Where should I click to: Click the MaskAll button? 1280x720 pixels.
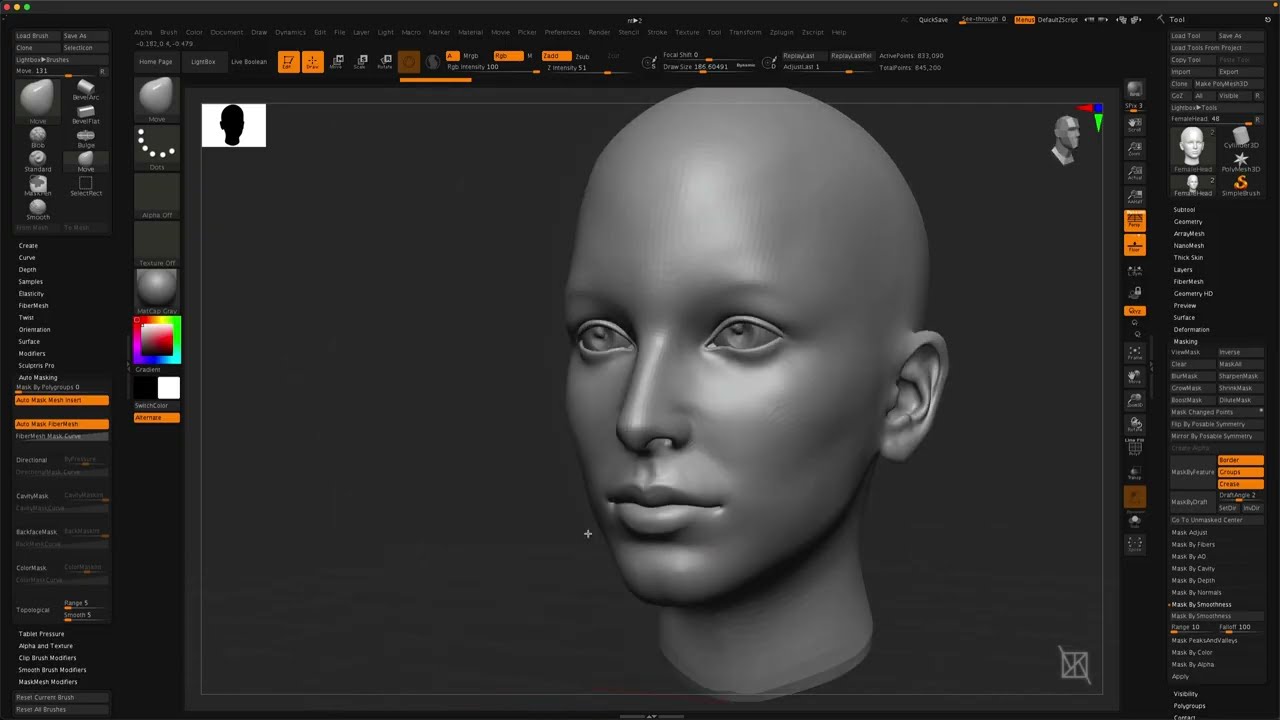(1240, 364)
